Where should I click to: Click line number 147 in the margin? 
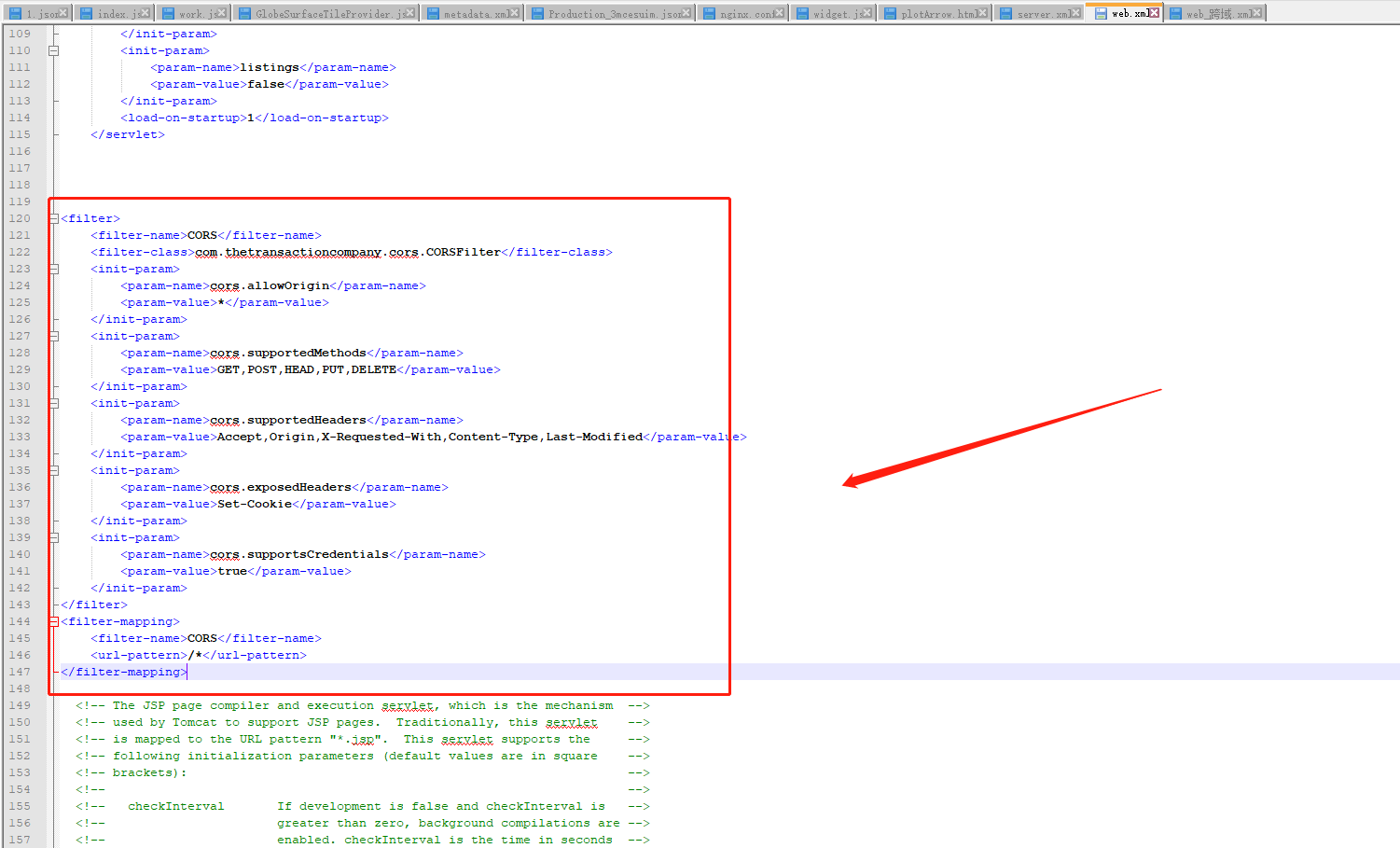tap(20, 671)
